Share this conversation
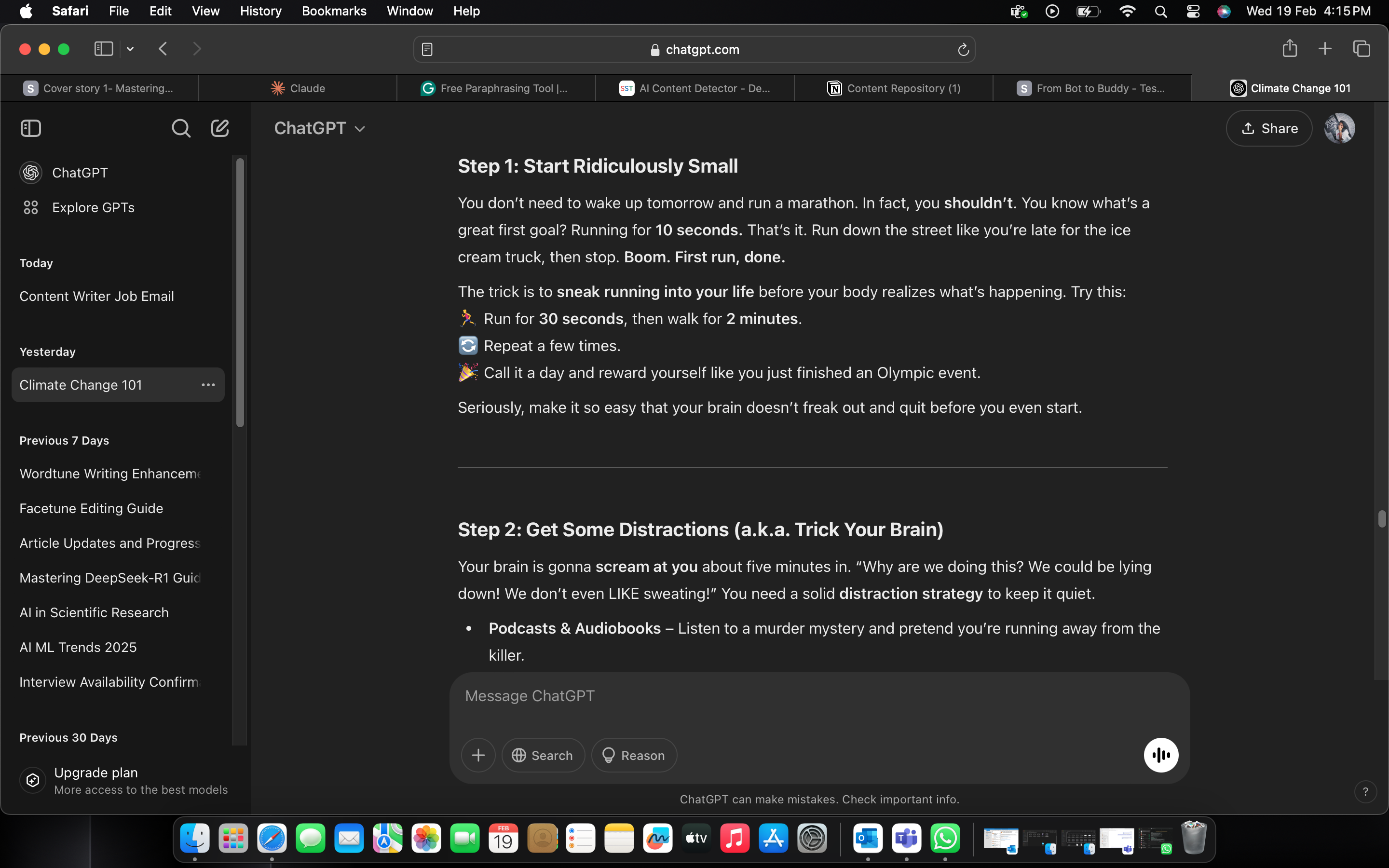The image size is (1389, 868). (x=1268, y=128)
